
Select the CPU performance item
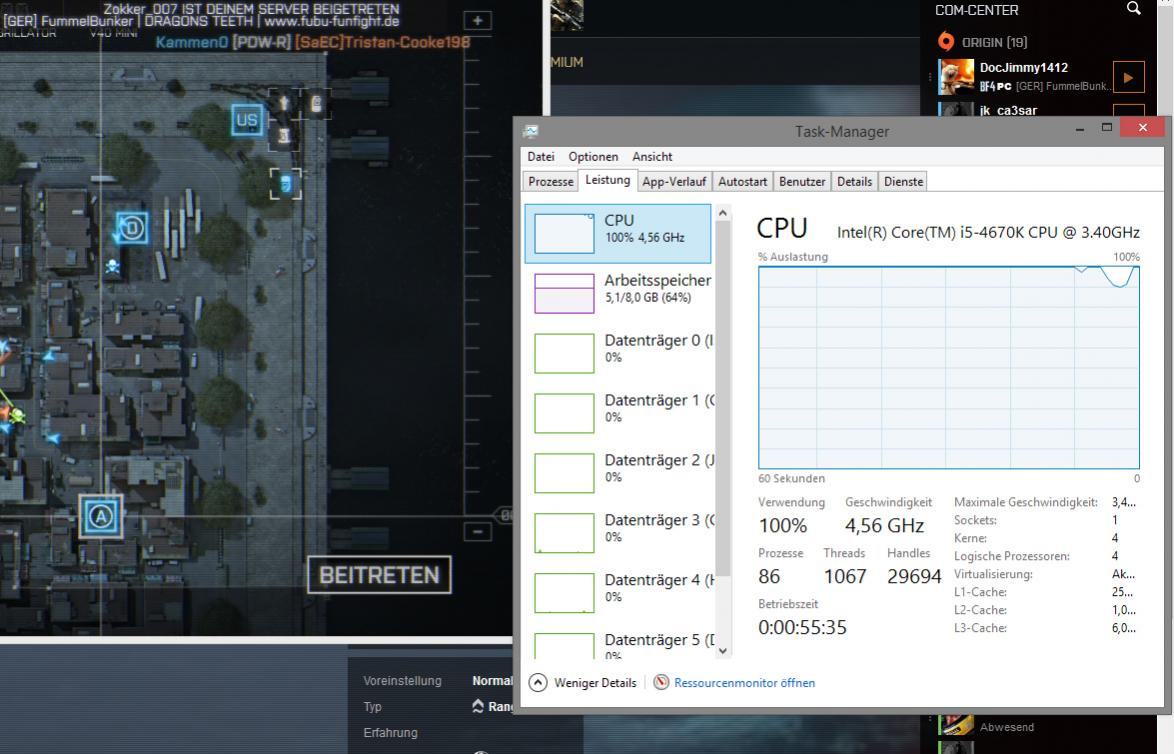[618, 234]
